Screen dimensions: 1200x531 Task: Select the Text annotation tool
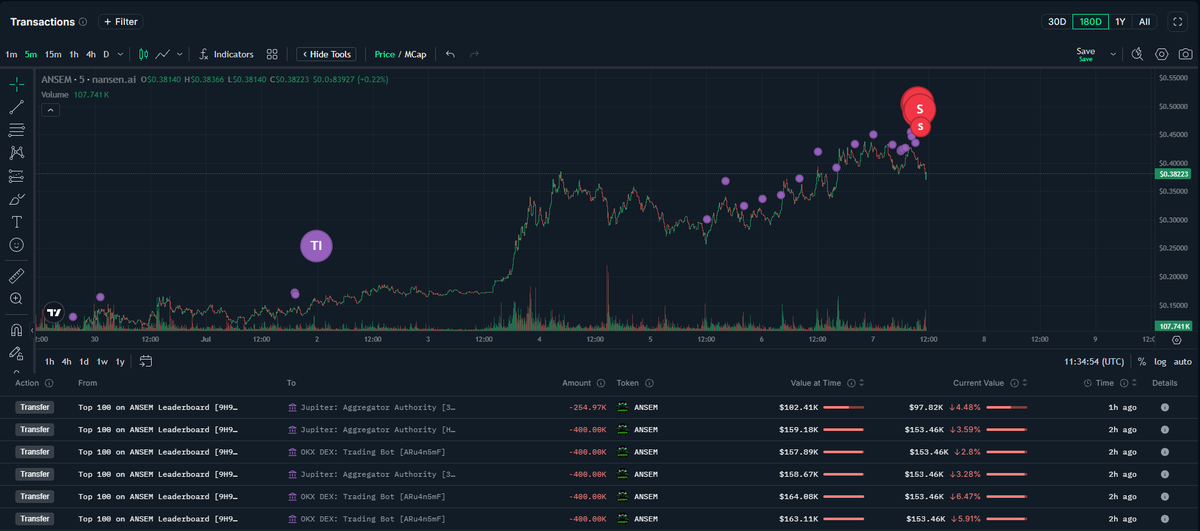pos(16,221)
